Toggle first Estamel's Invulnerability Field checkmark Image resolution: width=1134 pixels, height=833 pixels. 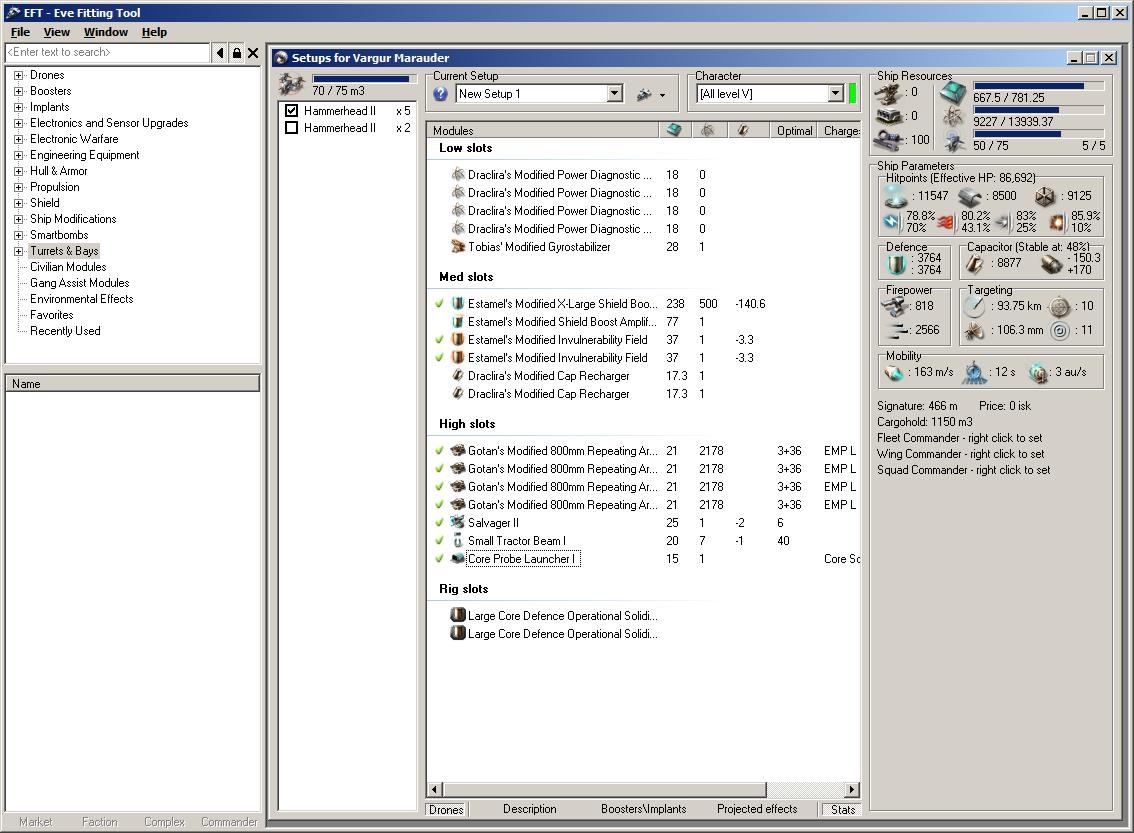coord(439,340)
